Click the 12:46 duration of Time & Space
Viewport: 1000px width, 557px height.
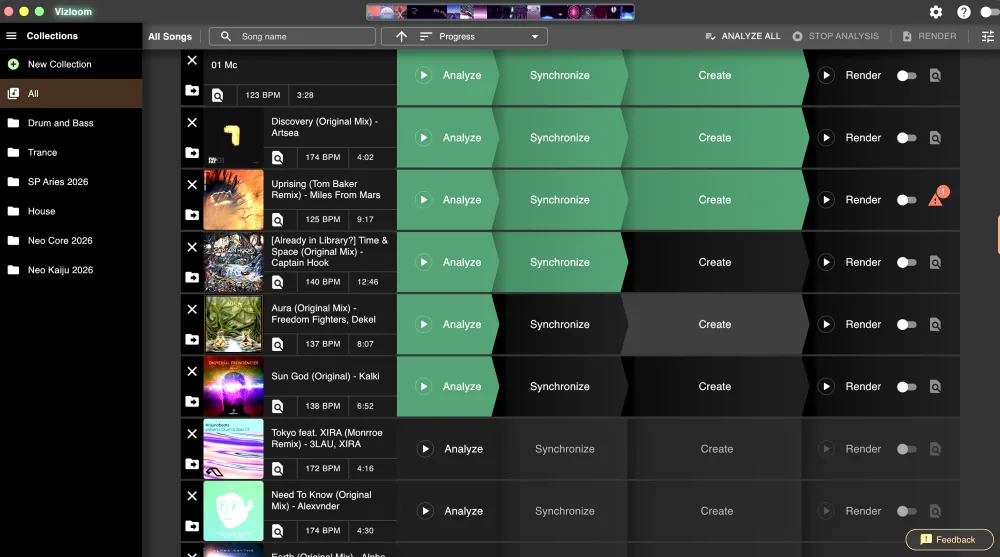point(367,281)
